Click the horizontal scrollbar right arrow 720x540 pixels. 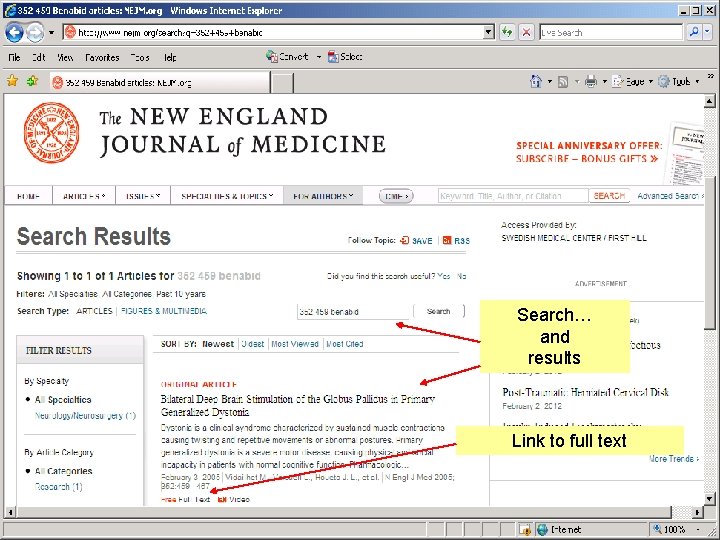coord(698,512)
